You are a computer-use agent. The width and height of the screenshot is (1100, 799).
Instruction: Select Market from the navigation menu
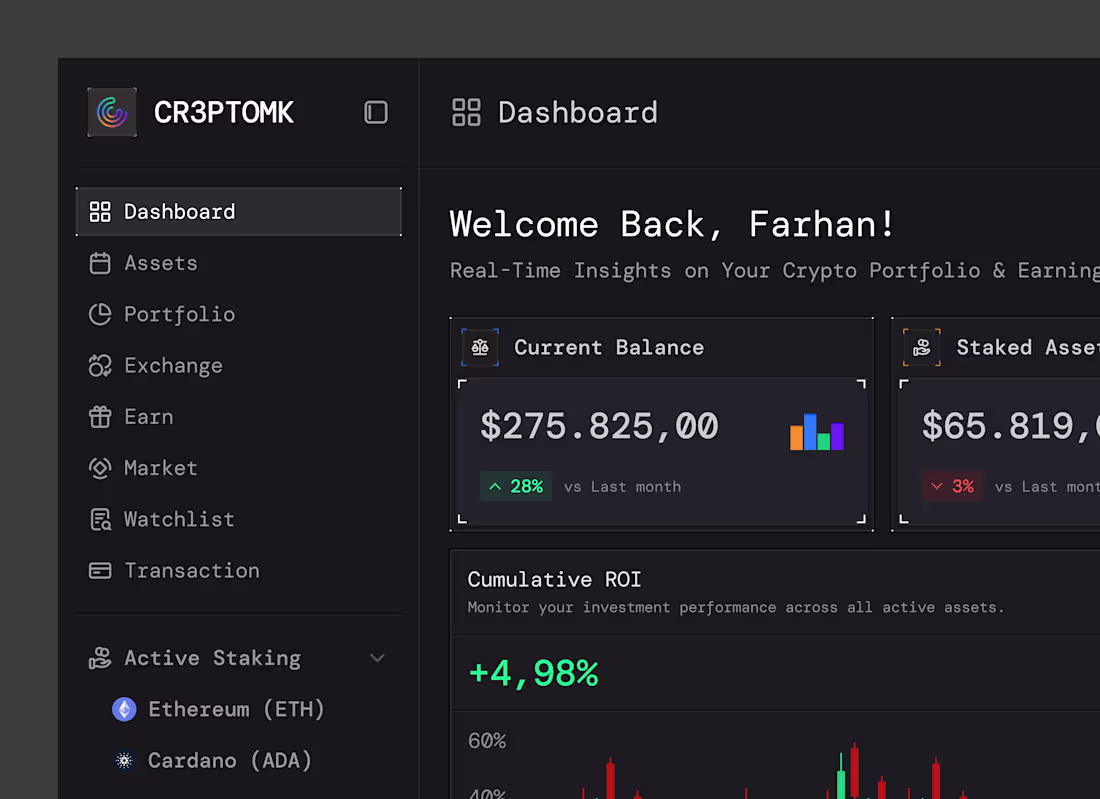(160, 467)
